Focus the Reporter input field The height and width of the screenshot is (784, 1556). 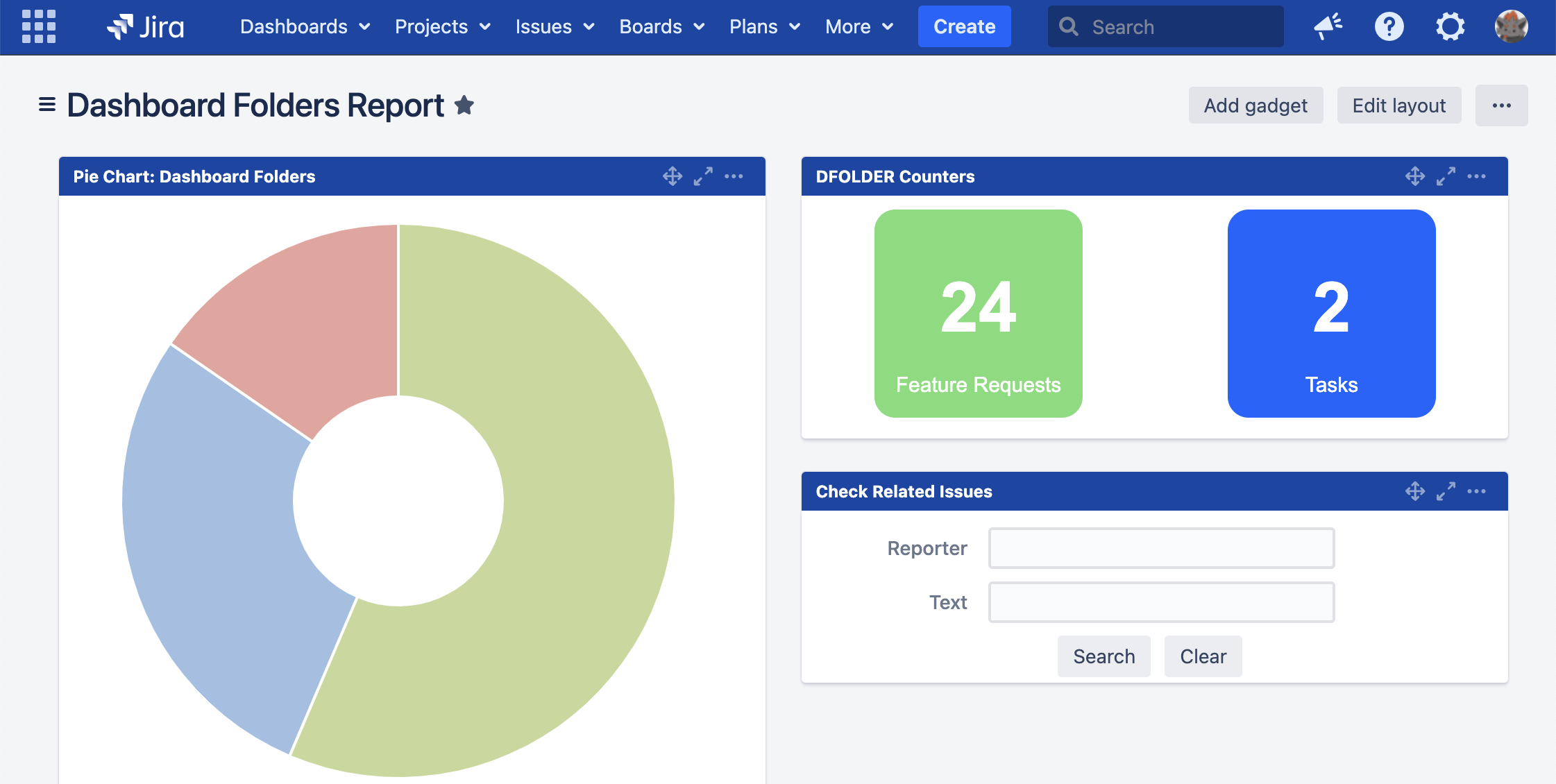tap(1161, 548)
